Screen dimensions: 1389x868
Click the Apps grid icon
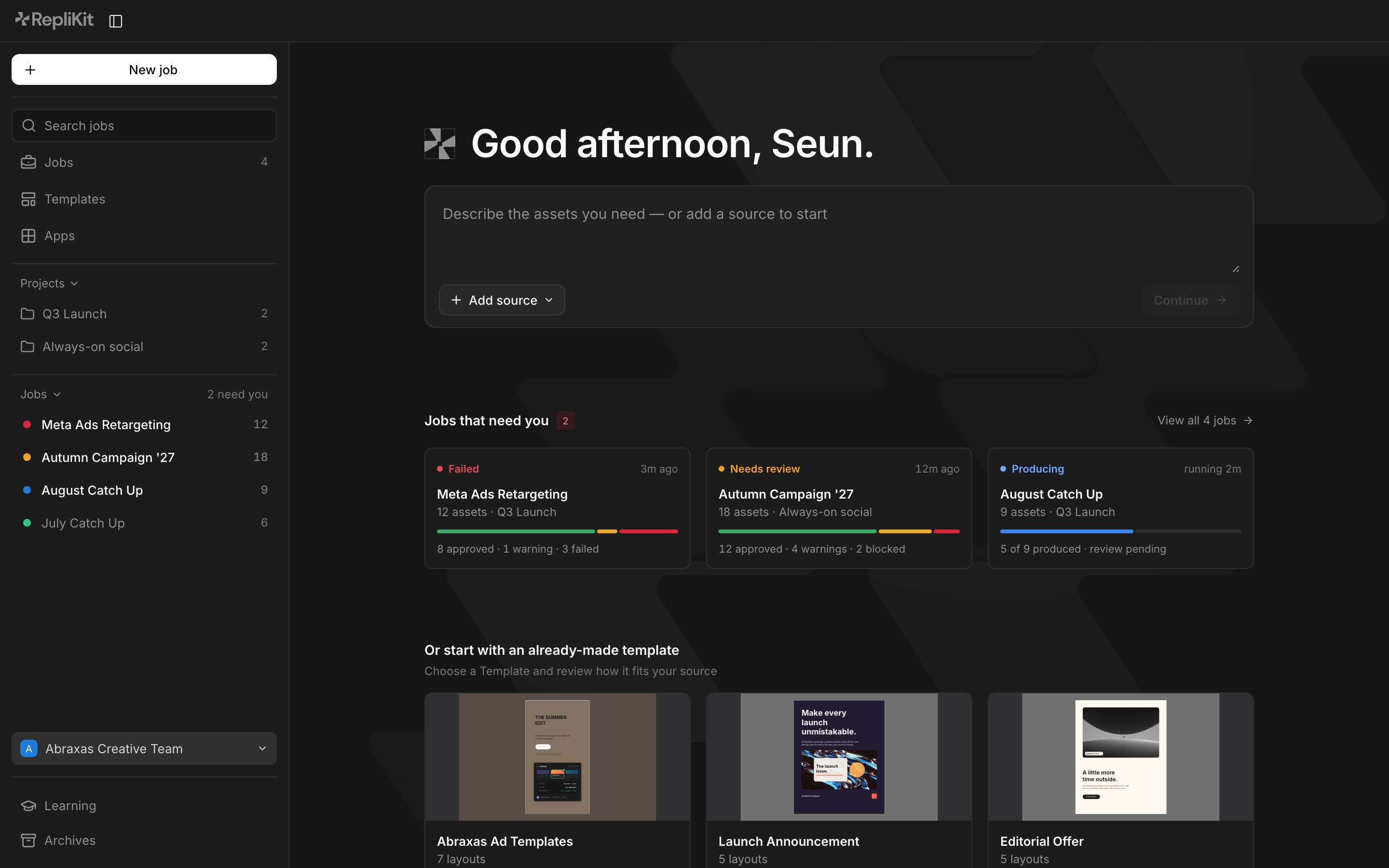point(28,236)
